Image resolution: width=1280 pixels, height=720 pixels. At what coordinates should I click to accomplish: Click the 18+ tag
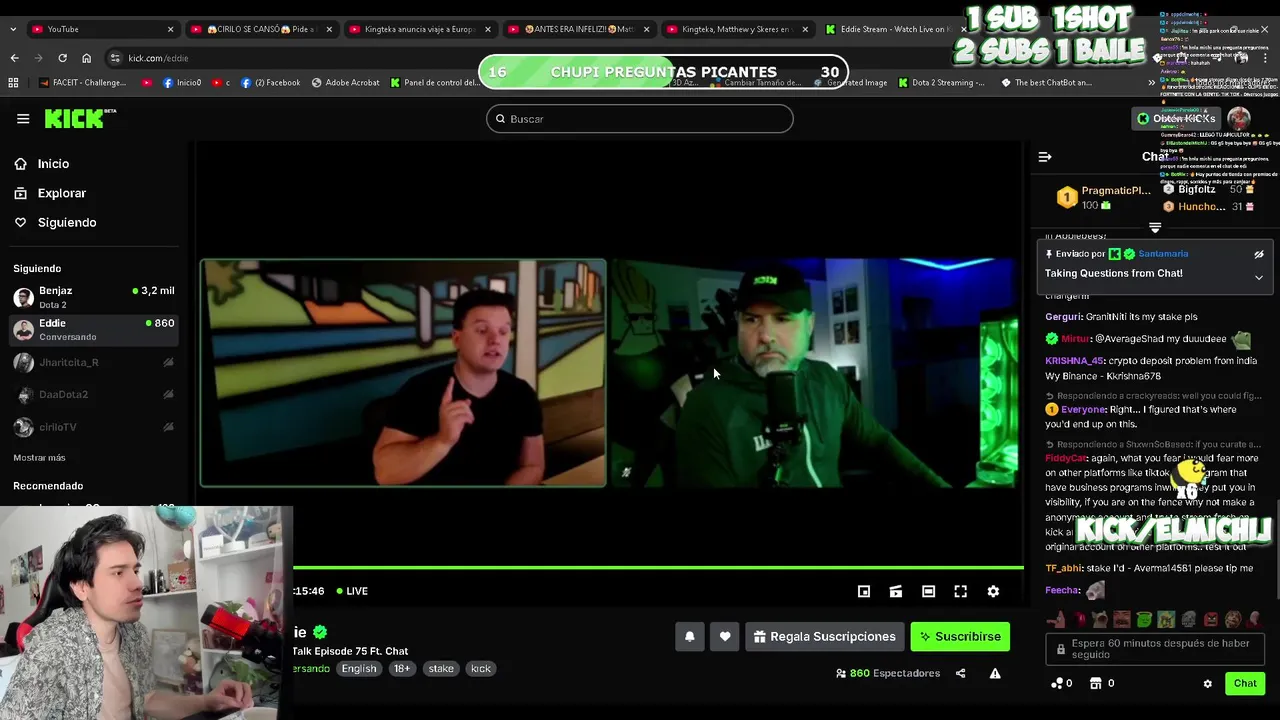click(x=401, y=668)
